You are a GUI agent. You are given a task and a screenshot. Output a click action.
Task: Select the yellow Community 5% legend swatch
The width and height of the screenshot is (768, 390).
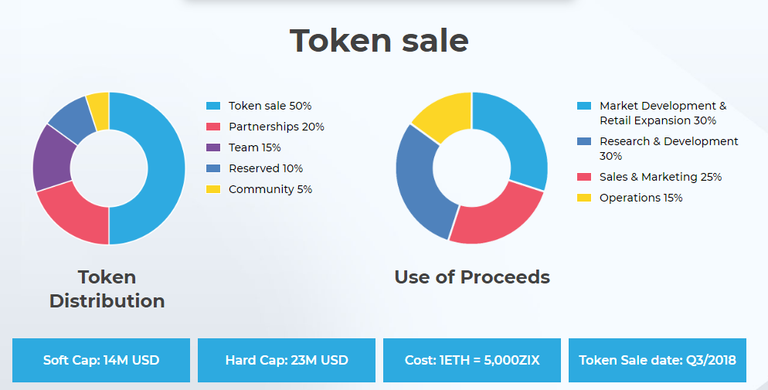click(213, 189)
